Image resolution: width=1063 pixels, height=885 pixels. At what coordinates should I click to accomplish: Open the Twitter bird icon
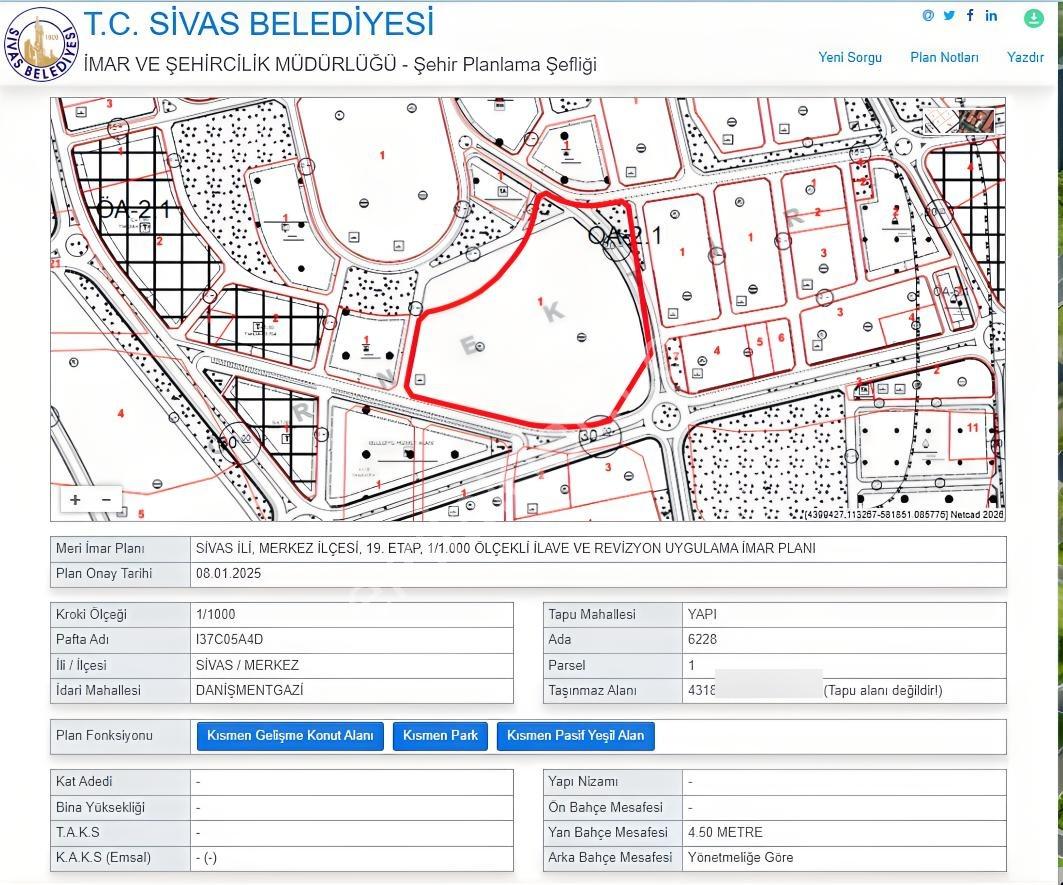[x=949, y=15]
